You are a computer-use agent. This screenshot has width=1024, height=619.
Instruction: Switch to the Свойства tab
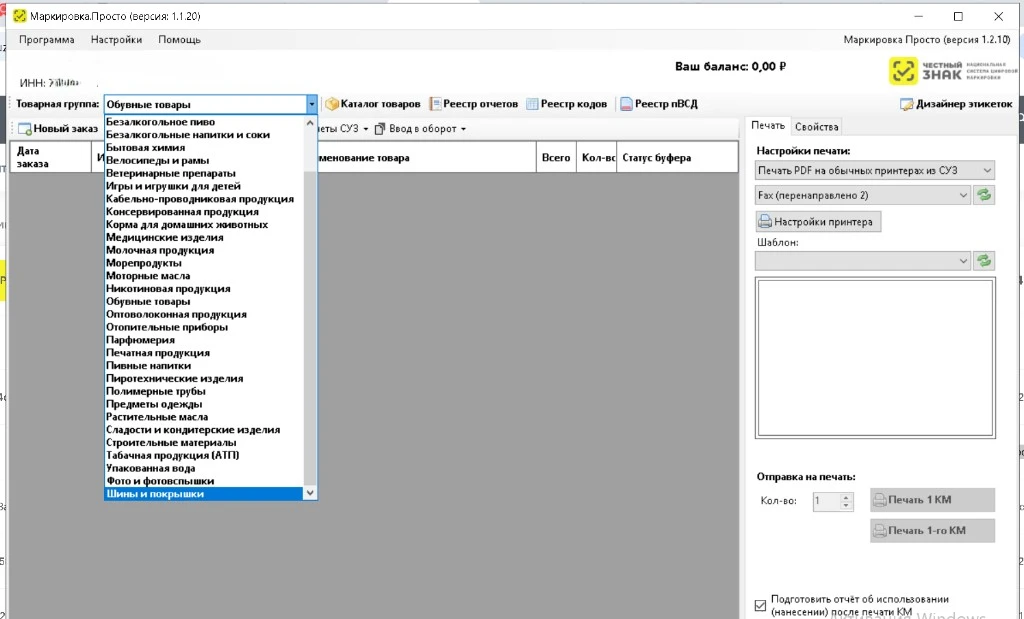pos(816,127)
